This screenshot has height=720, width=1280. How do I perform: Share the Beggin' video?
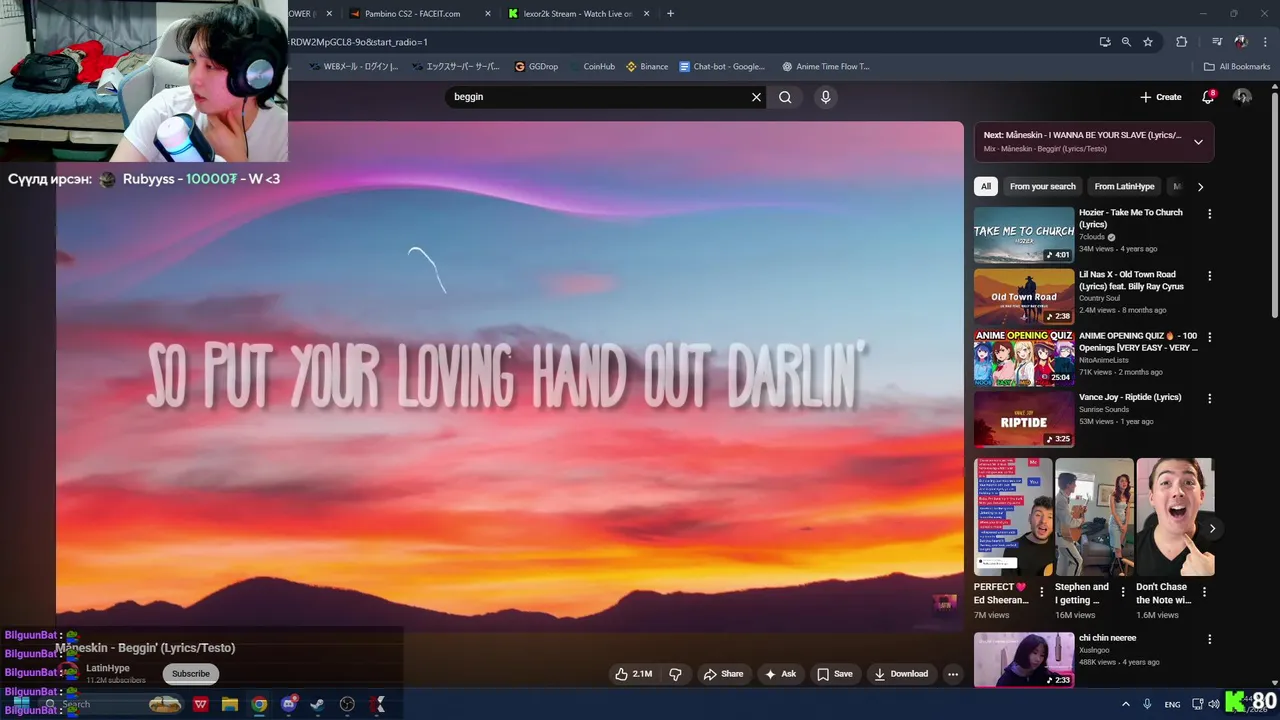[x=723, y=674]
